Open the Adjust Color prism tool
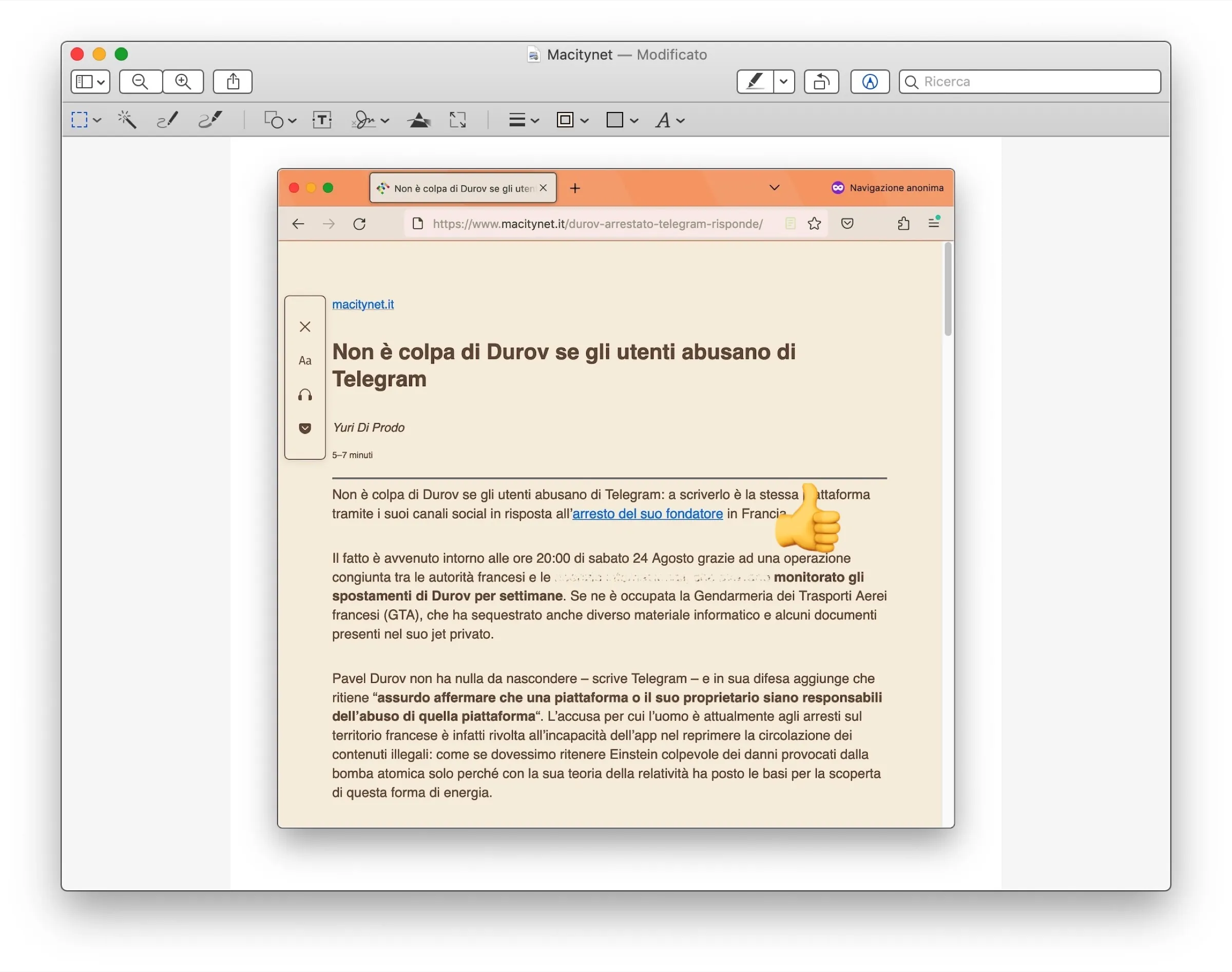This screenshot has width=1232, height=972. pos(420,120)
